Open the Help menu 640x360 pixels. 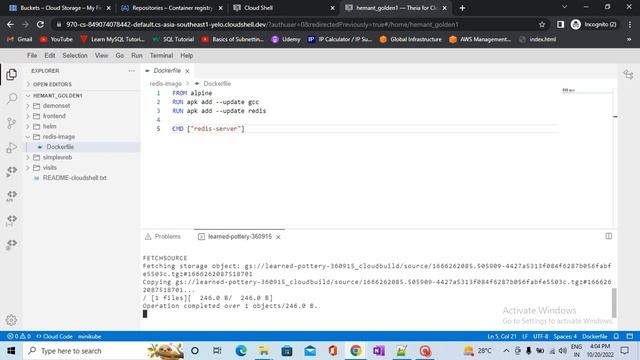187,56
